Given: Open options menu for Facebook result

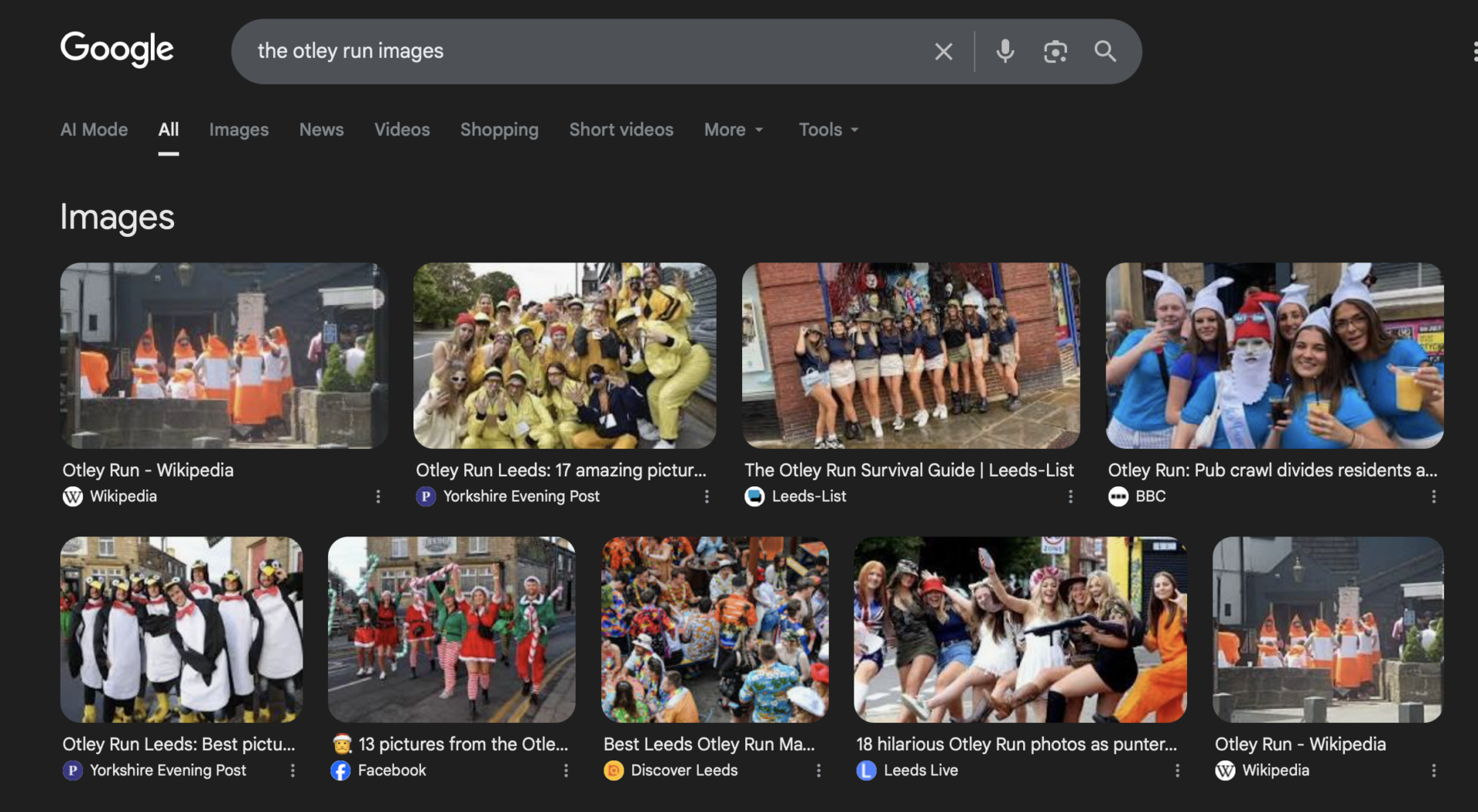Looking at the screenshot, I should (566, 770).
